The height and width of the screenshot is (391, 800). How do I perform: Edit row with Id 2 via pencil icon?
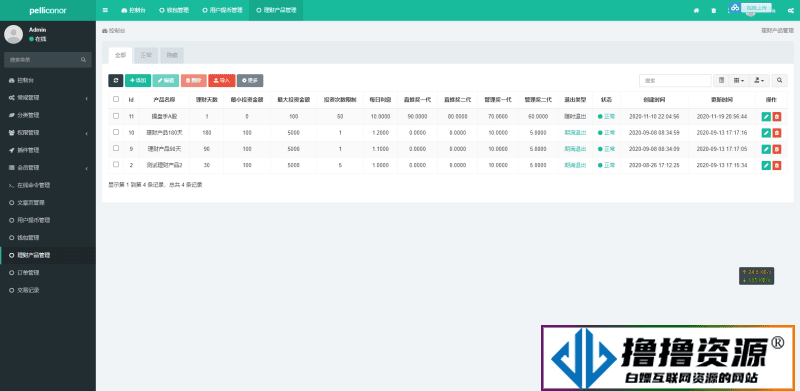[x=766, y=165]
